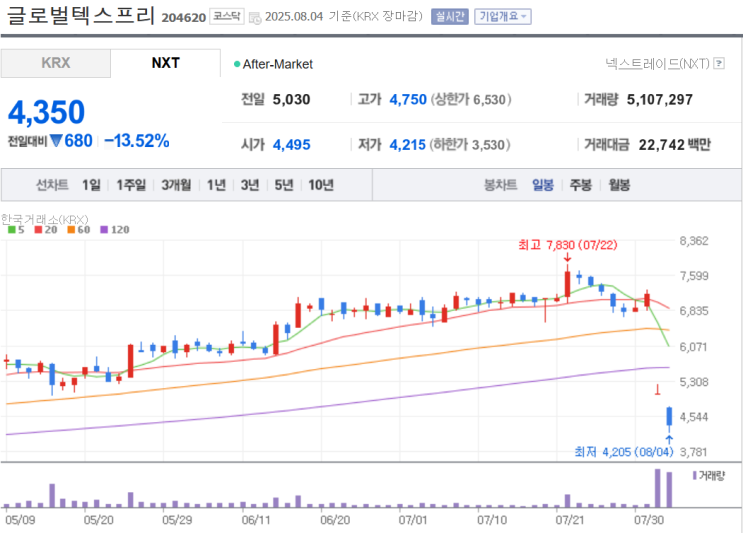Click the After-Market status indicator
The image size is (743, 533).
click(273, 64)
